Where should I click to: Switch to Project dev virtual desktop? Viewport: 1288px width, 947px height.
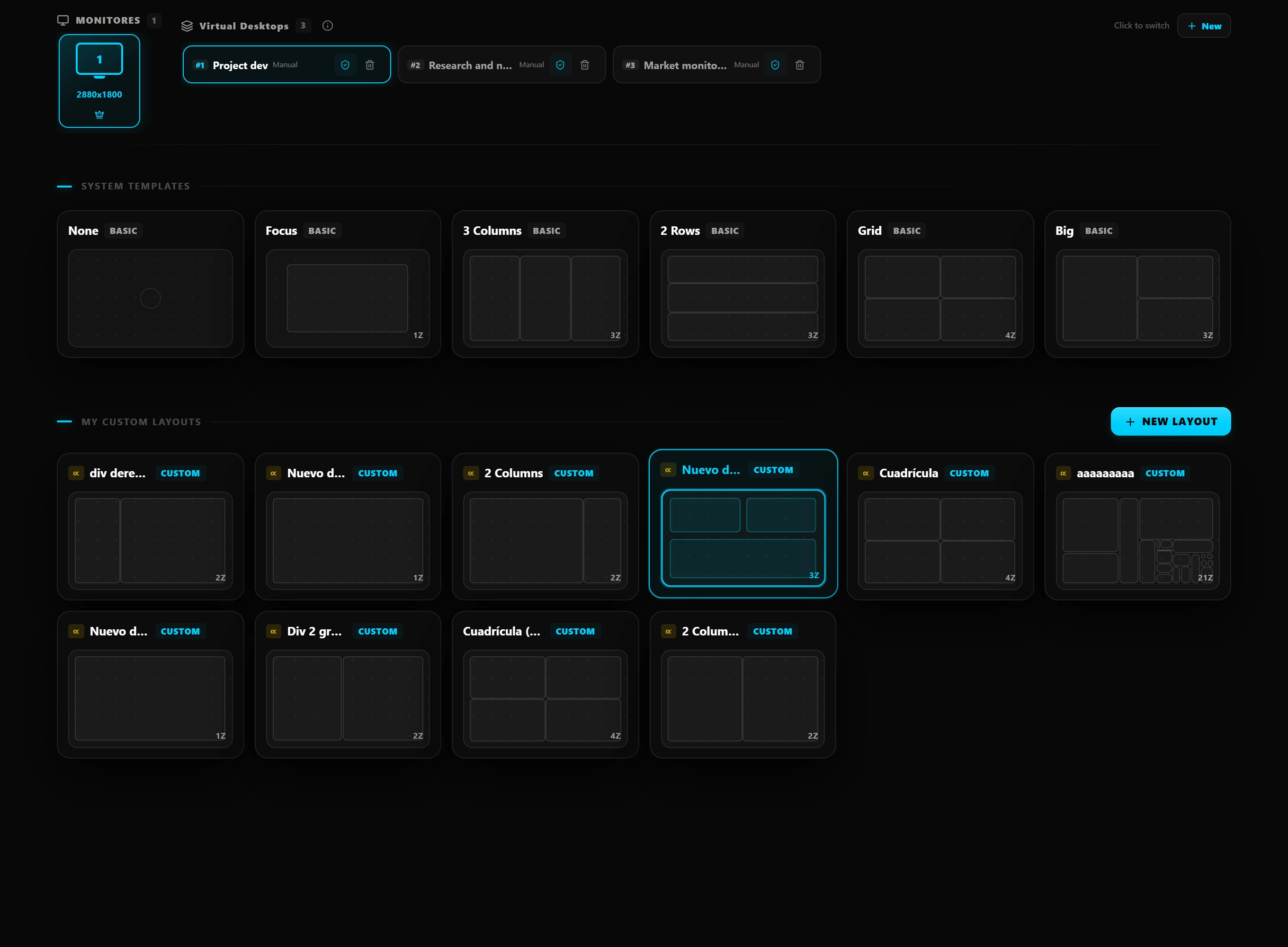click(x=286, y=65)
